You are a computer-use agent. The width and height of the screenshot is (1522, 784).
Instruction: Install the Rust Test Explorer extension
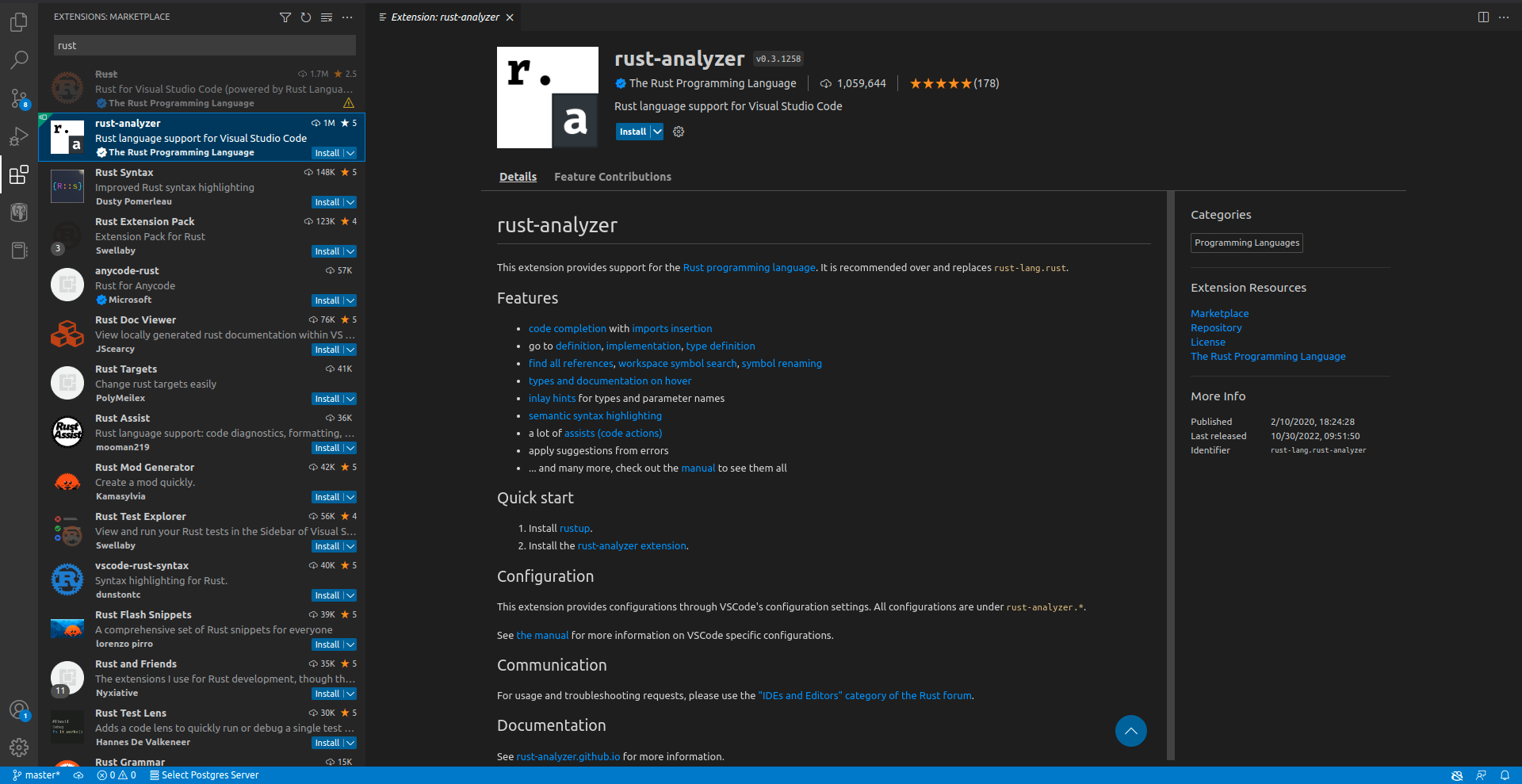click(x=327, y=546)
